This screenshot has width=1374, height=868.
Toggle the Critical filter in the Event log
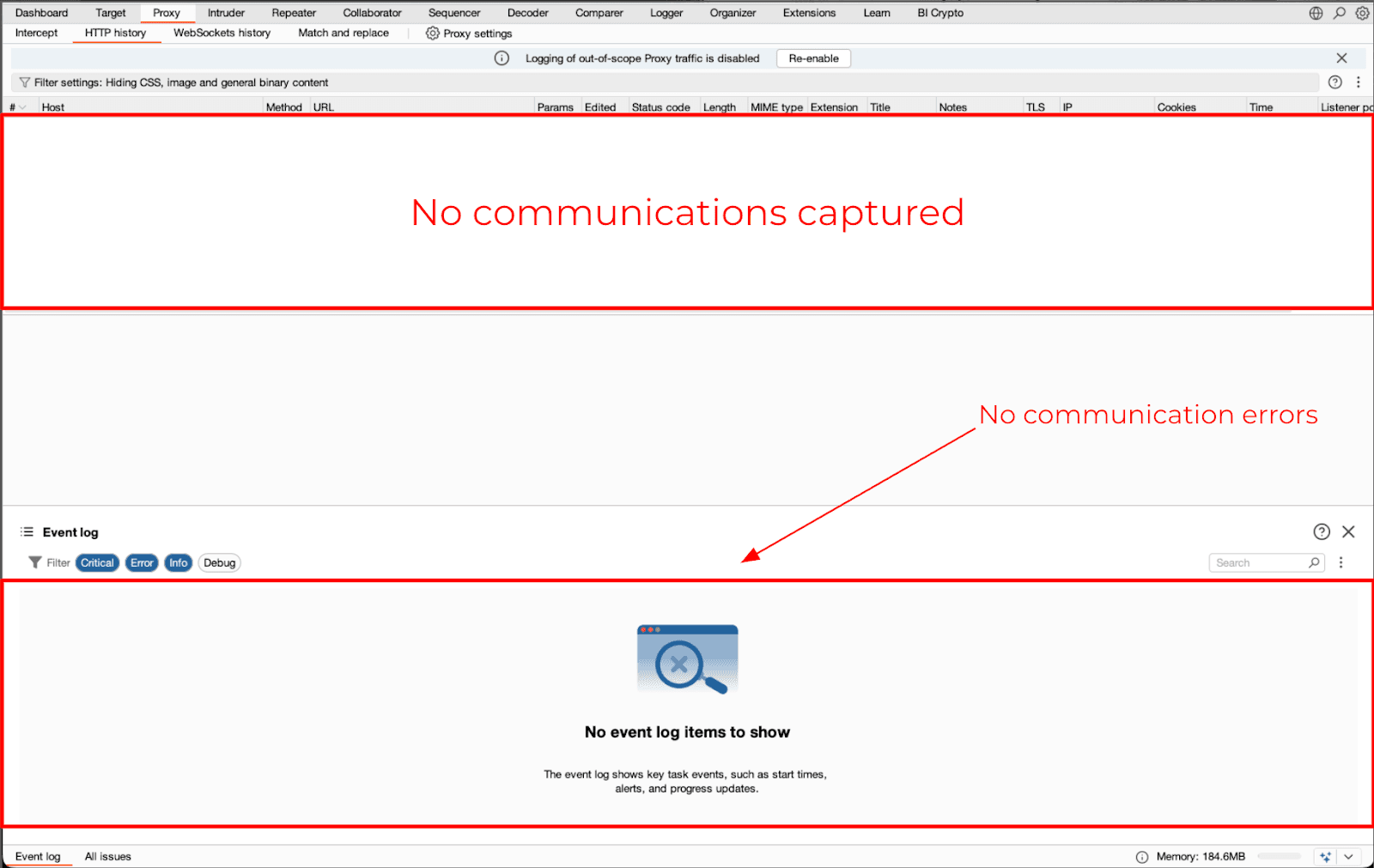96,562
